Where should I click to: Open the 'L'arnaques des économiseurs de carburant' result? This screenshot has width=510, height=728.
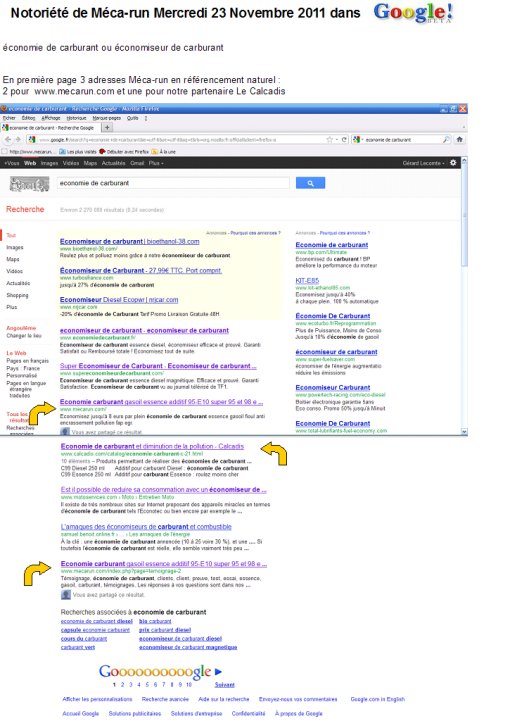[146, 527]
